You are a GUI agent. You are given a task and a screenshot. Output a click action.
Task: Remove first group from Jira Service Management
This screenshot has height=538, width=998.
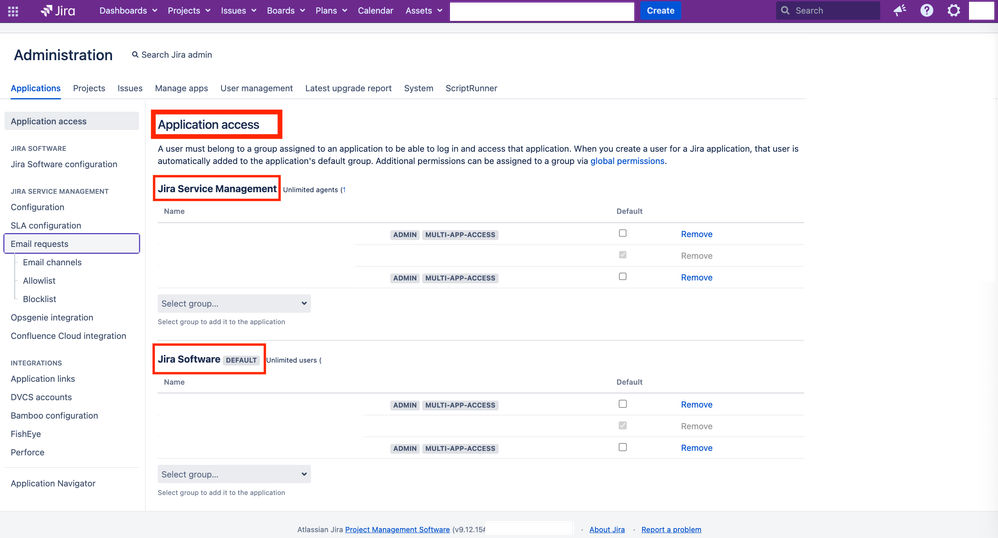click(696, 234)
